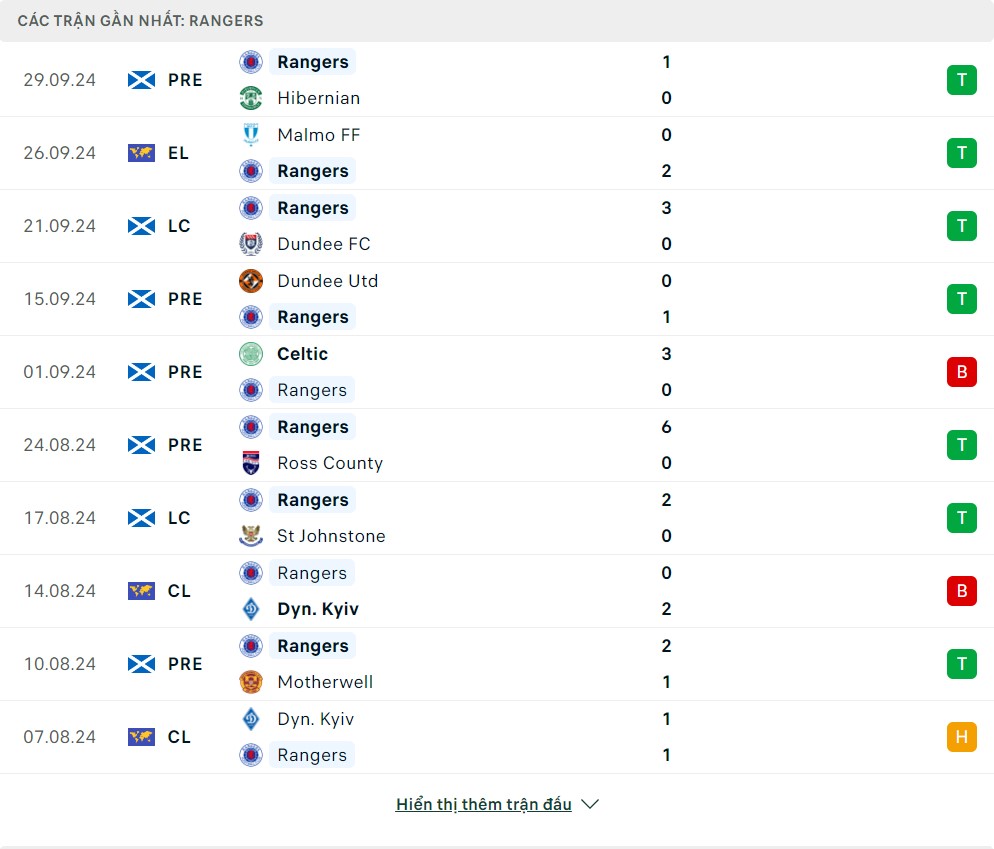This screenshot has width=994, height=849.
Task: Click the Celtic club crest icon
Action: click(x=251, y=354)
